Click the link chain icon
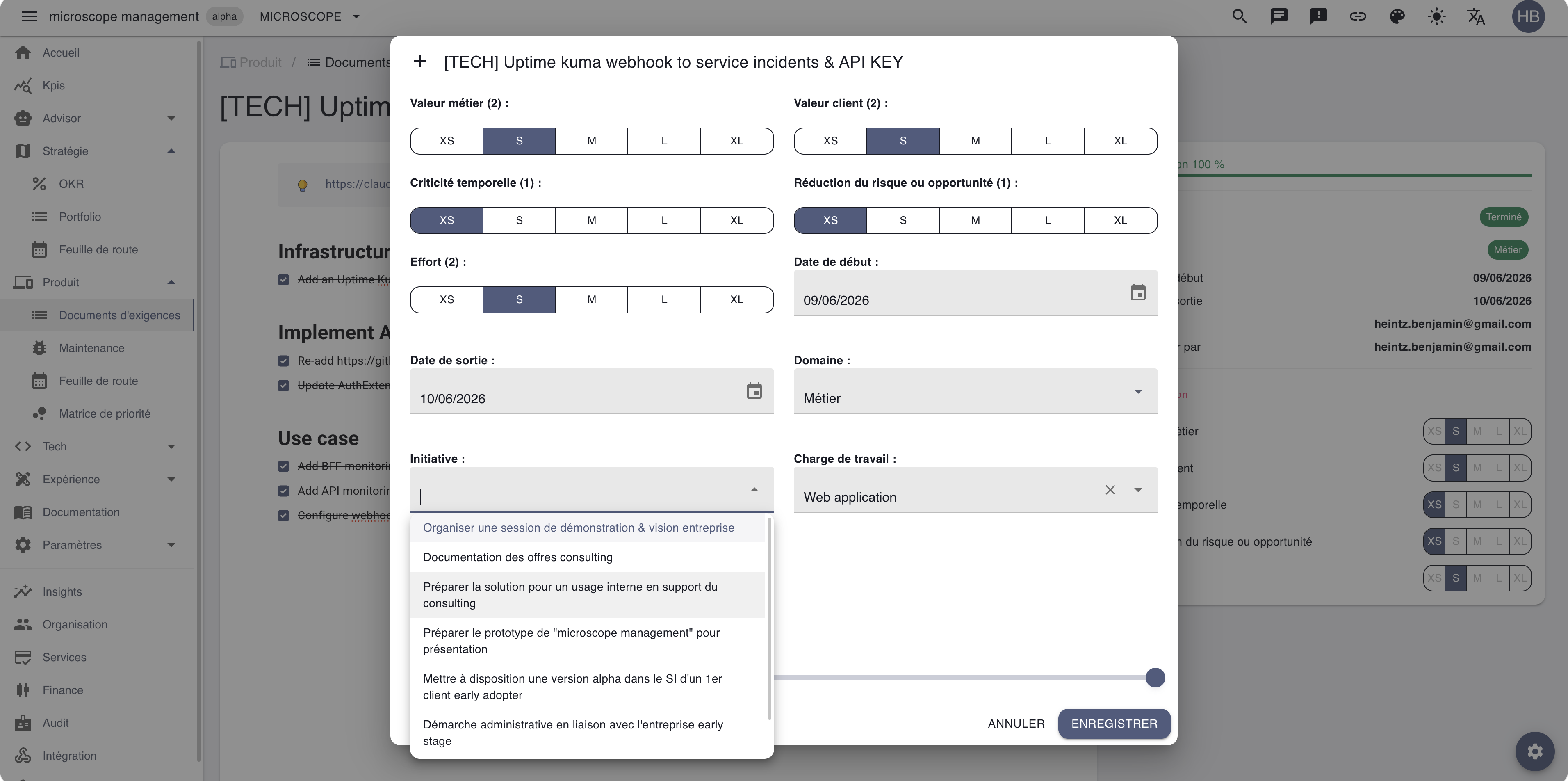This screenshot has width=1568, height=781. point(1357,16)
